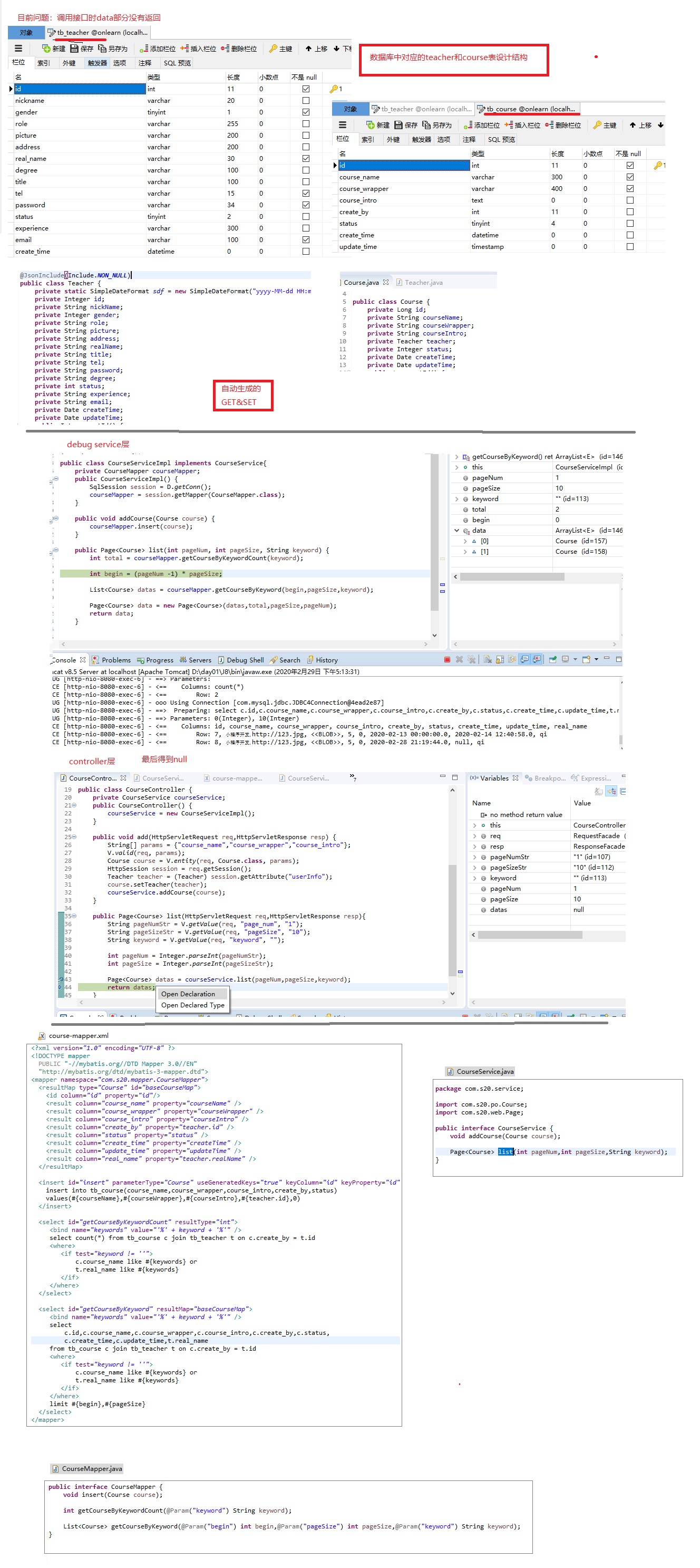Toggle not-null checkbox for gender row

pyautogui.click(x=306, y=112)
